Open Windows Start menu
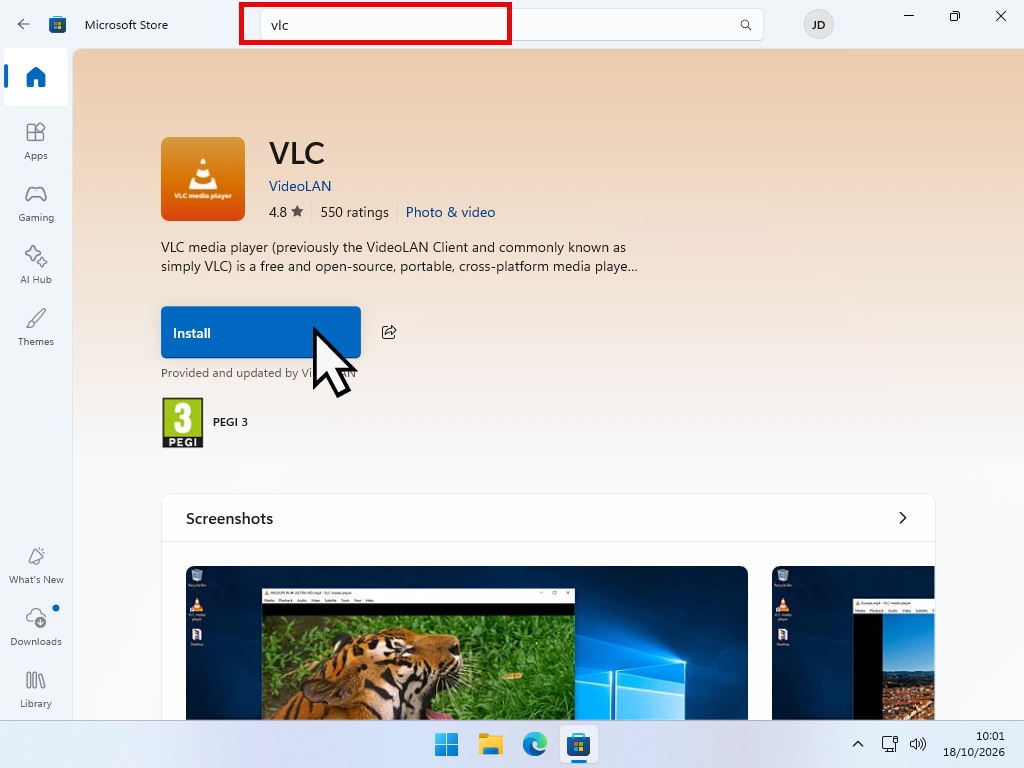The height and width of the screenshot is (768, 1024). 447,744
